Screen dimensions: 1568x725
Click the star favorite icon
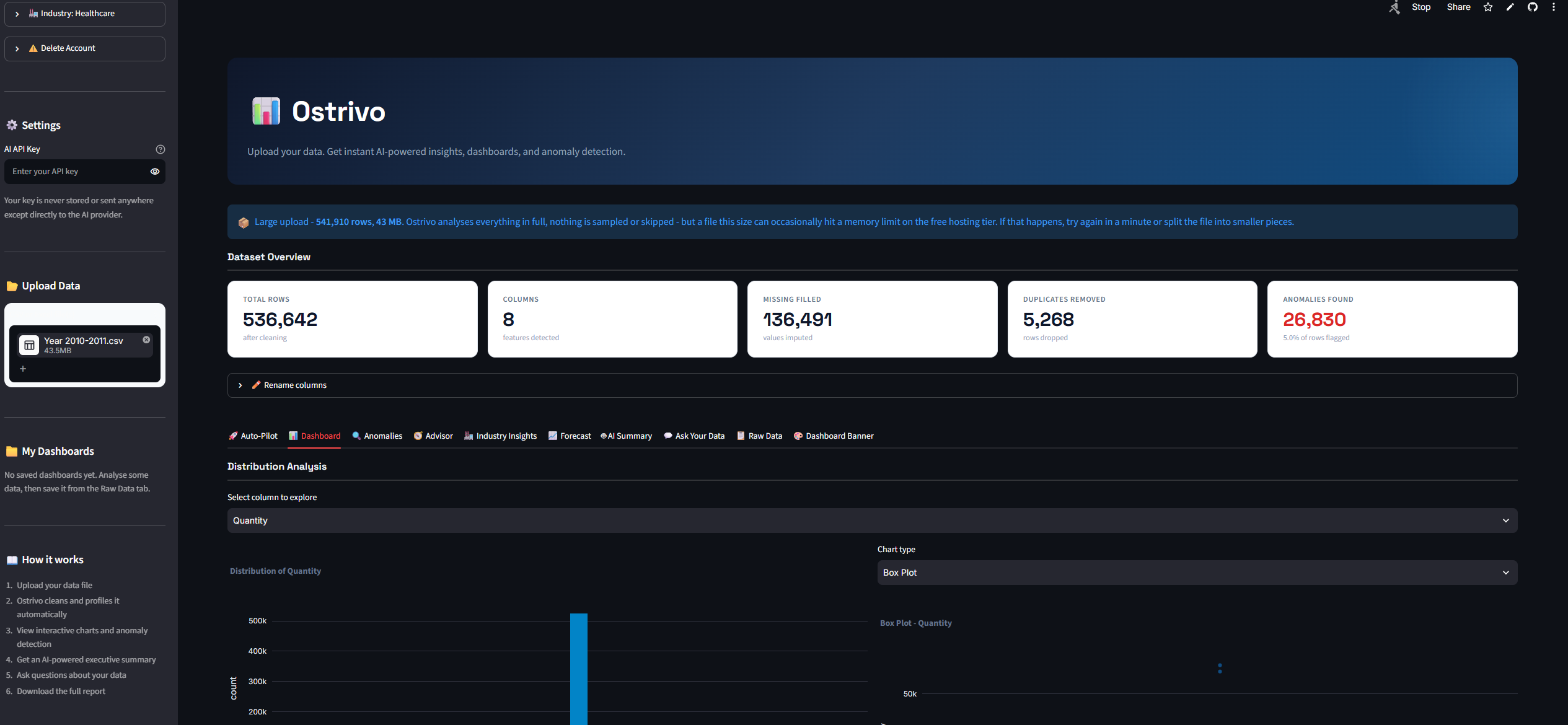click(1488, 7)
